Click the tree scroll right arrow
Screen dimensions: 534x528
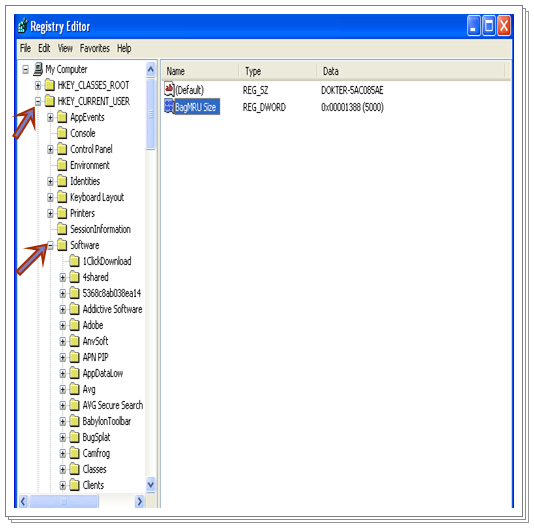point(140,501)
